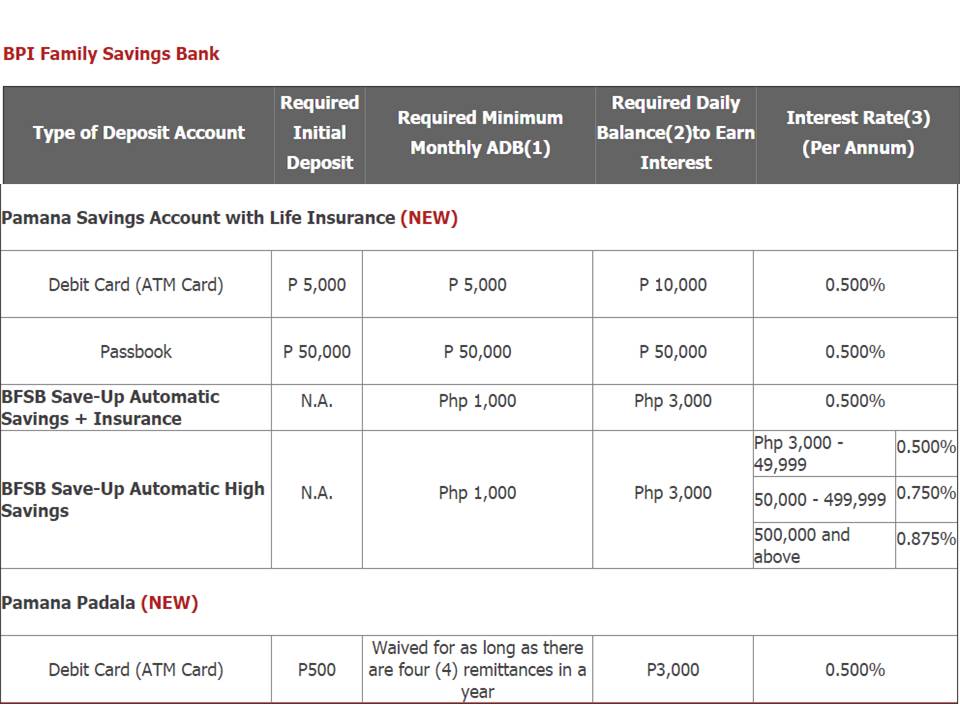
Task: Select the P500 initial deposit cell
Action: (x=317, y=670)
